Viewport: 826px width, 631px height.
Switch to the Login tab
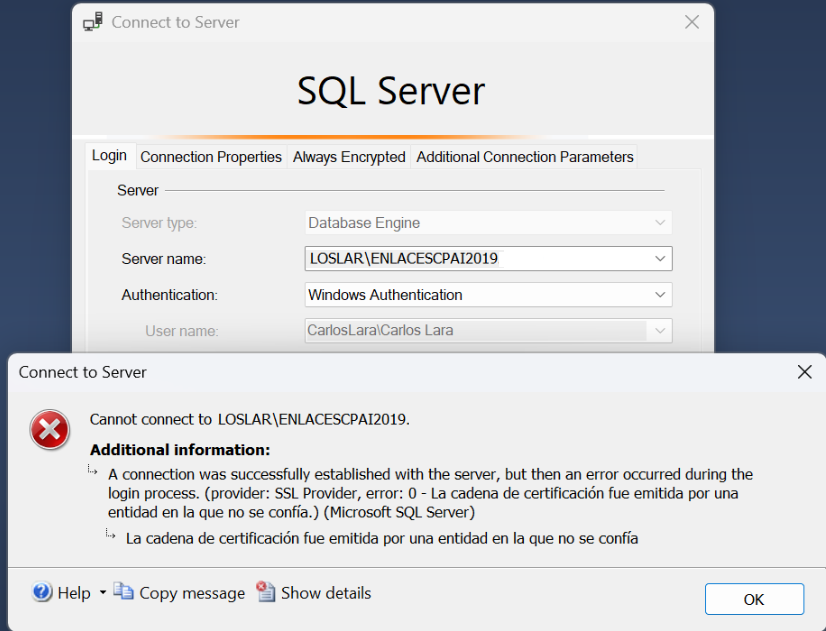click(x=110, y=156)
